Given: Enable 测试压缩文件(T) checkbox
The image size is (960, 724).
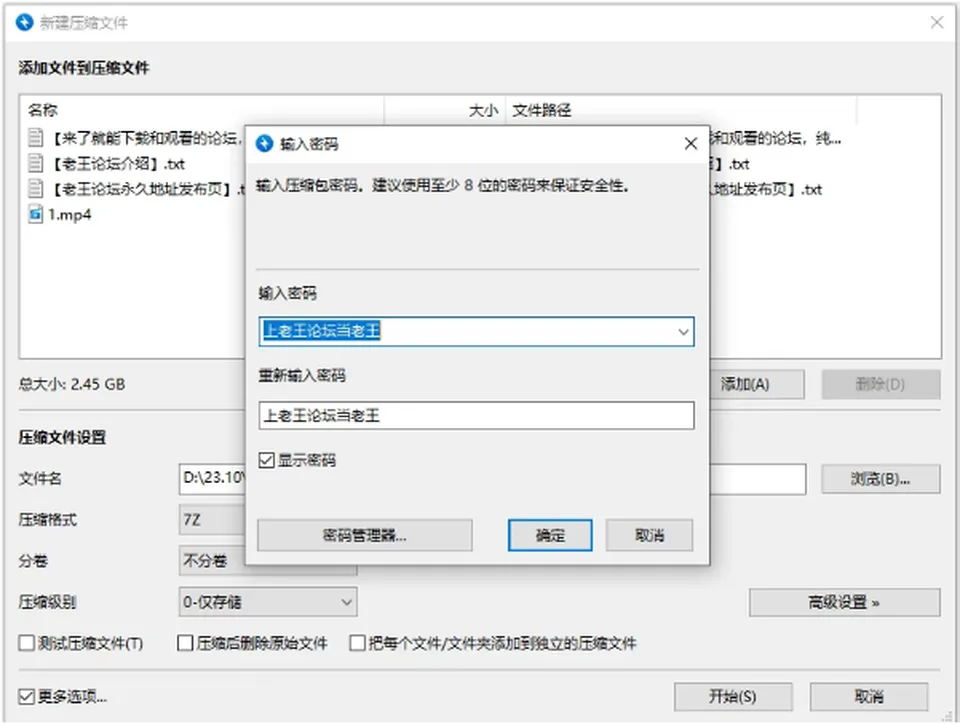Looking at the screenshot, I should tap(26, 643).
